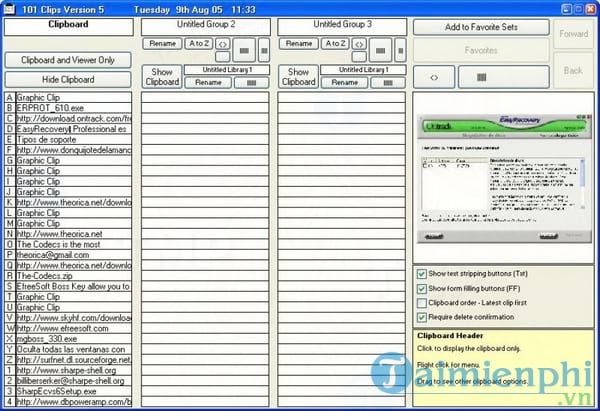Viewport: 600px width, 411px height.
Task: Uncheck Show form filling buttons (FF)
Action: (421, 288)
